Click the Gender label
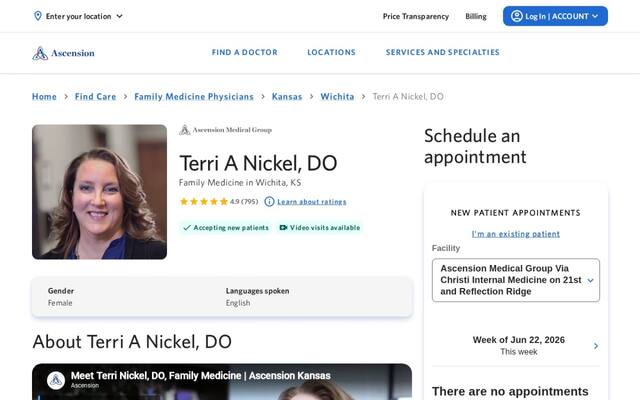 [x=61, y=291]
